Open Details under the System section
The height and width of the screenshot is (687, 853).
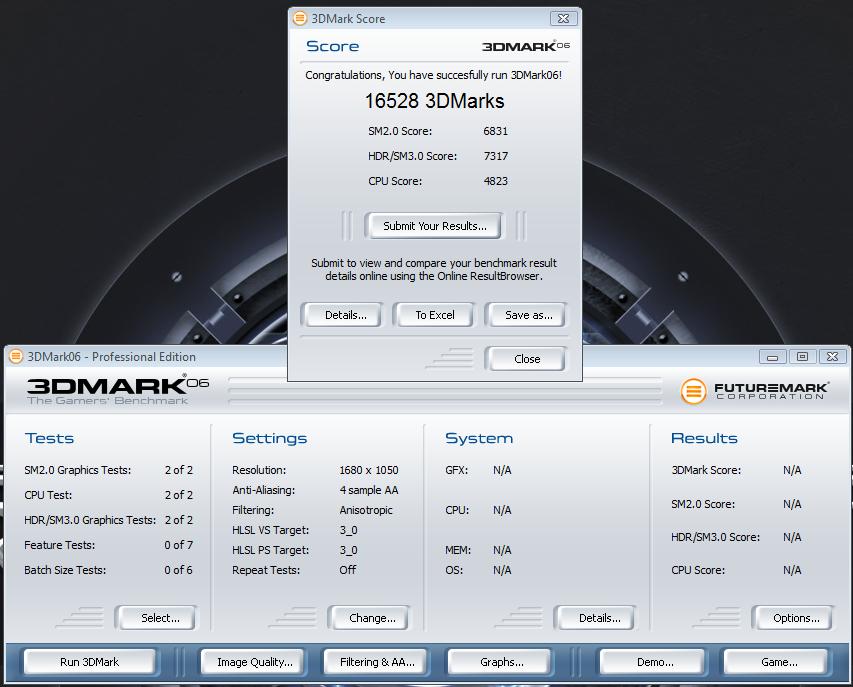point(599,618)
